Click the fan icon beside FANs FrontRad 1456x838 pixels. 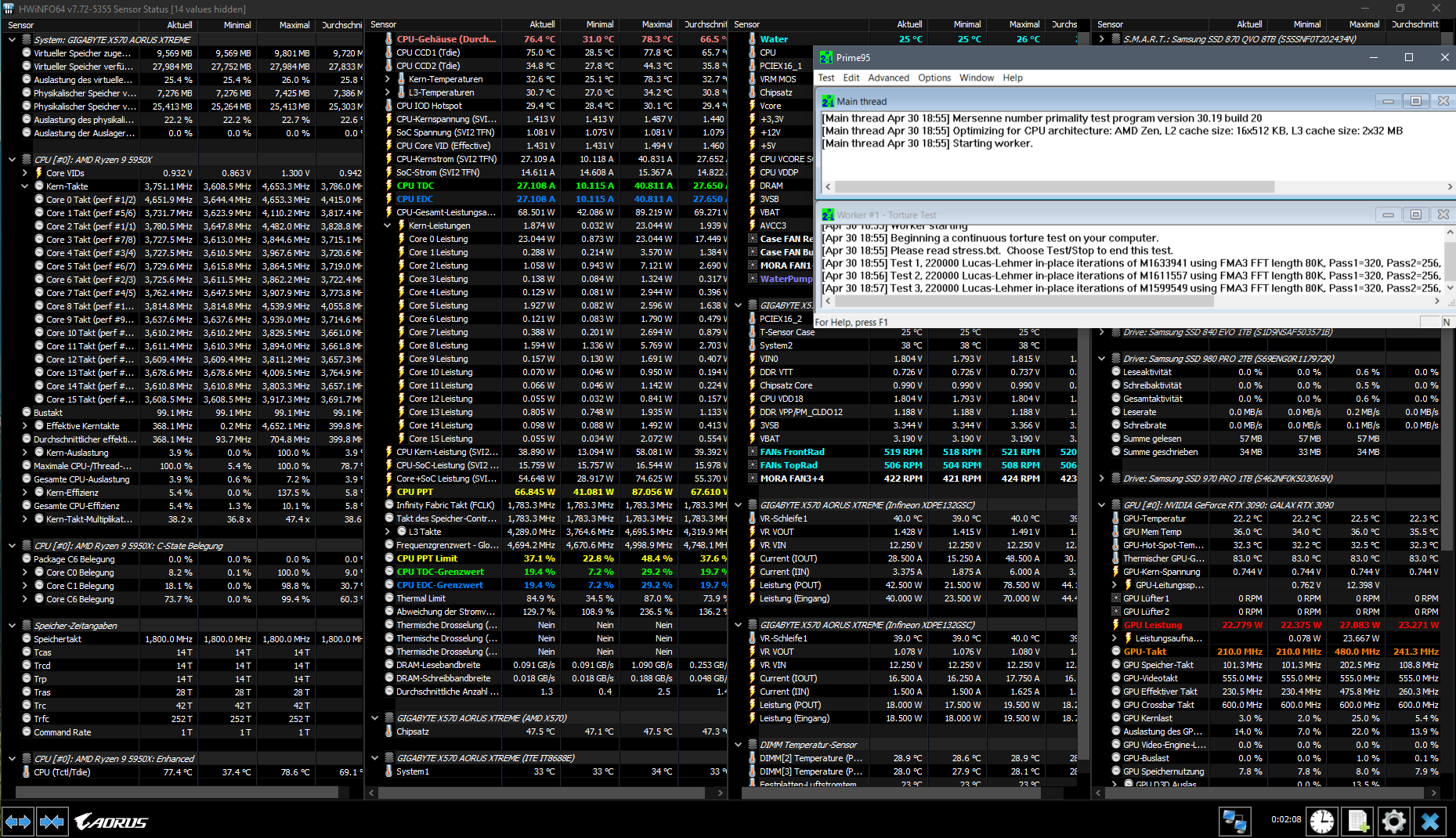(x=753, y=452)
